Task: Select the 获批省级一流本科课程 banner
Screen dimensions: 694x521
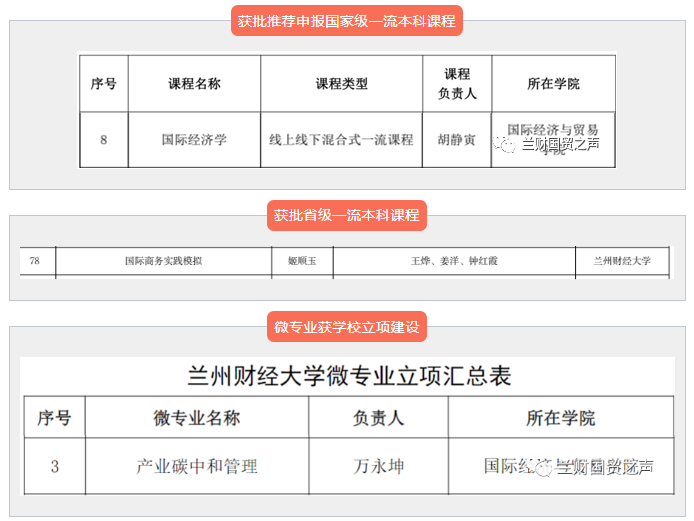Action: [347, 215]
